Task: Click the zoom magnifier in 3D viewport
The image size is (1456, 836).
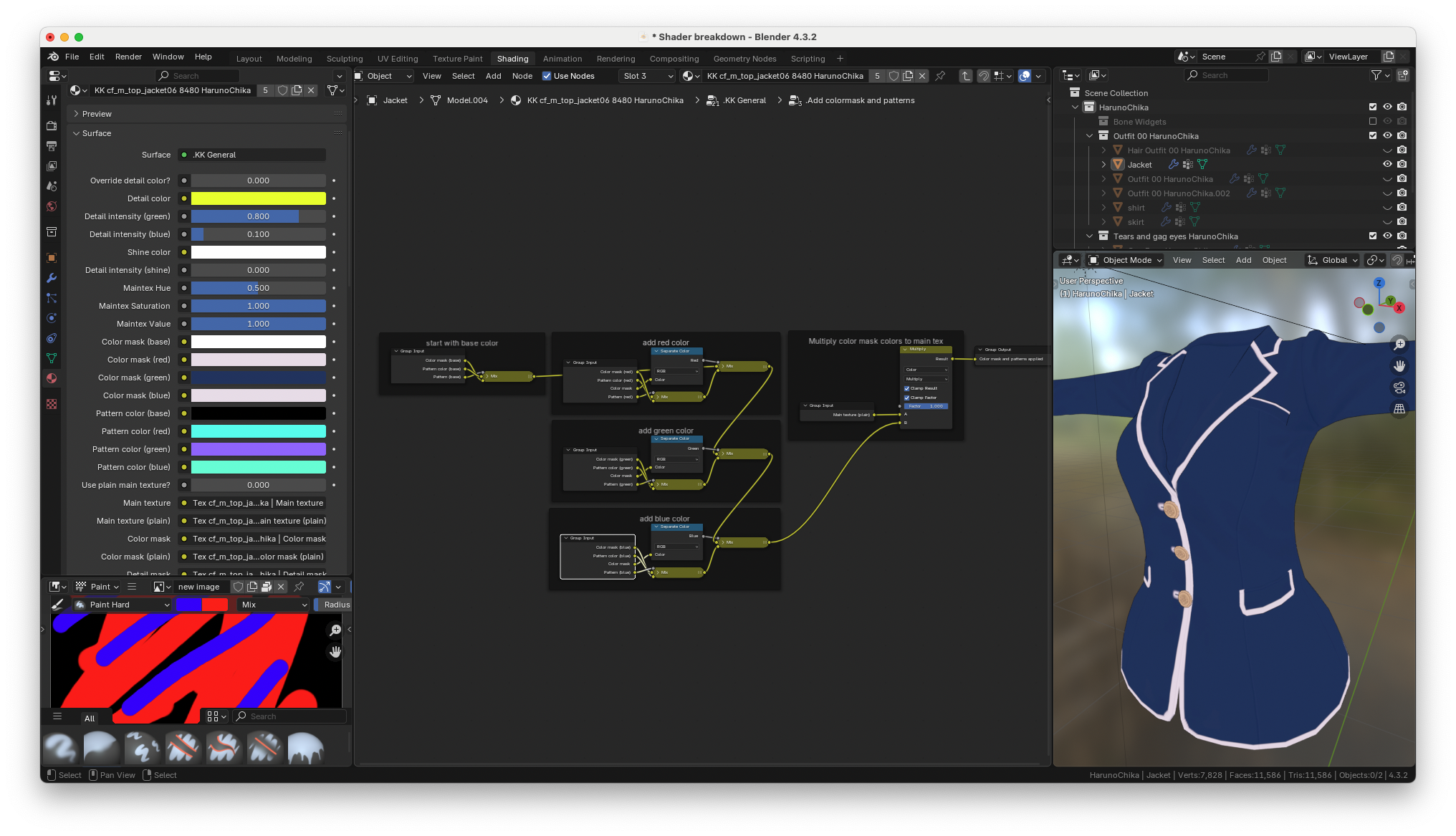Action: 1399,345
